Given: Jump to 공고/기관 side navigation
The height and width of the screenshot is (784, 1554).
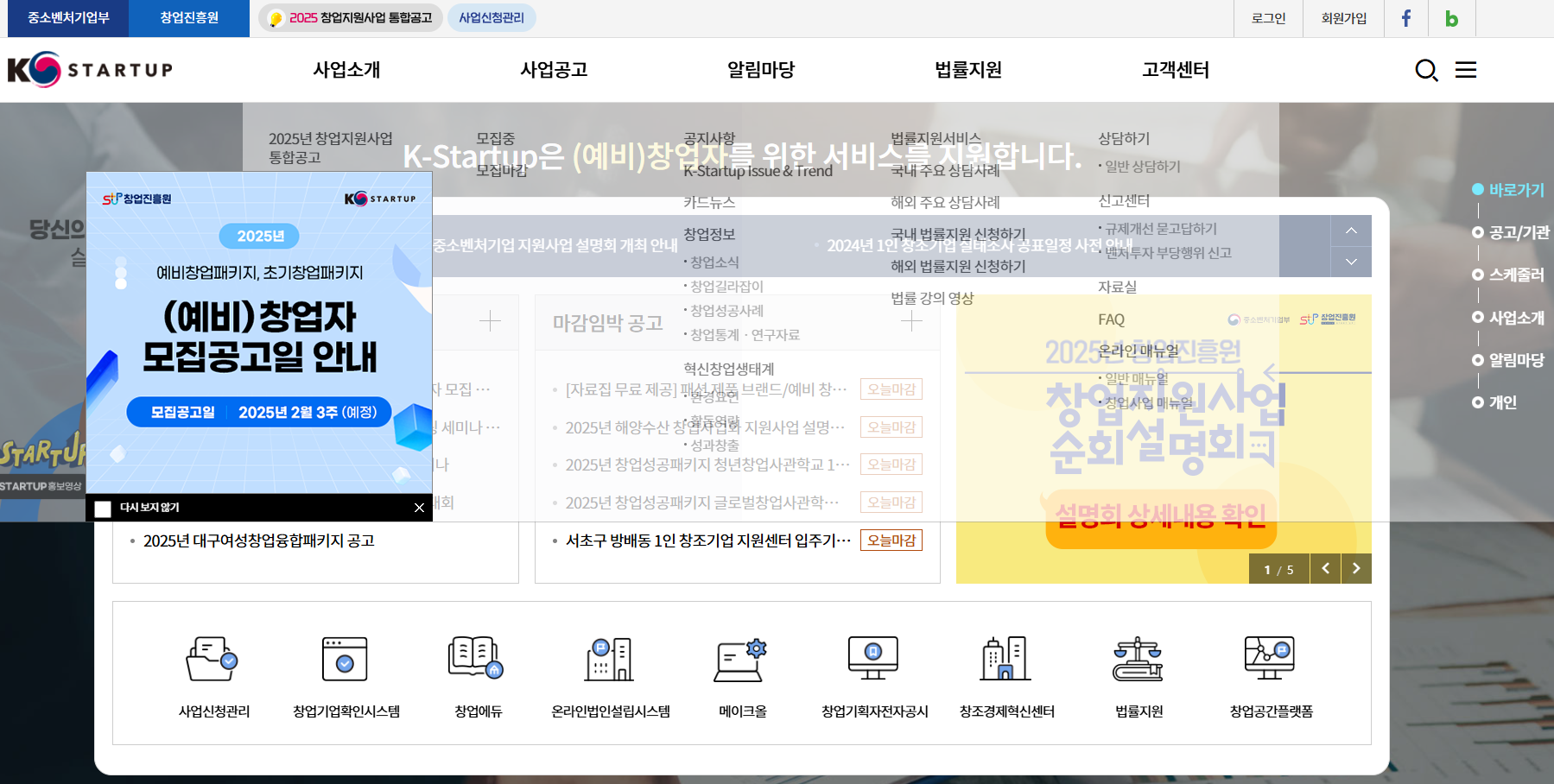Looking at the screenshot, I should pyautogui.click(x=1511, y=232).
